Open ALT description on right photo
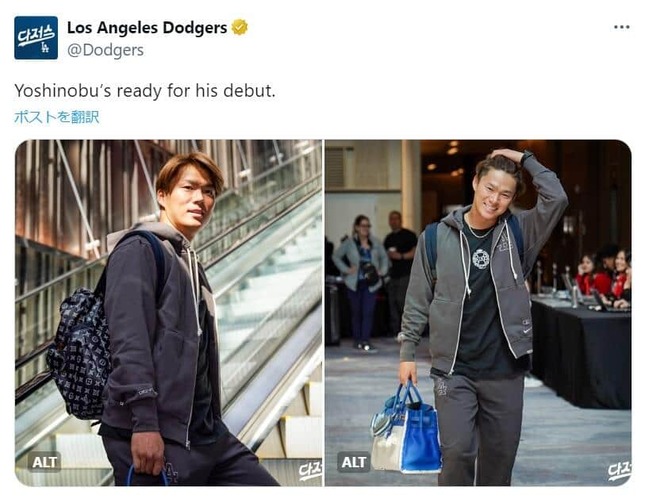Viewport: 645px width, 499px height. [x=354, y=462]
